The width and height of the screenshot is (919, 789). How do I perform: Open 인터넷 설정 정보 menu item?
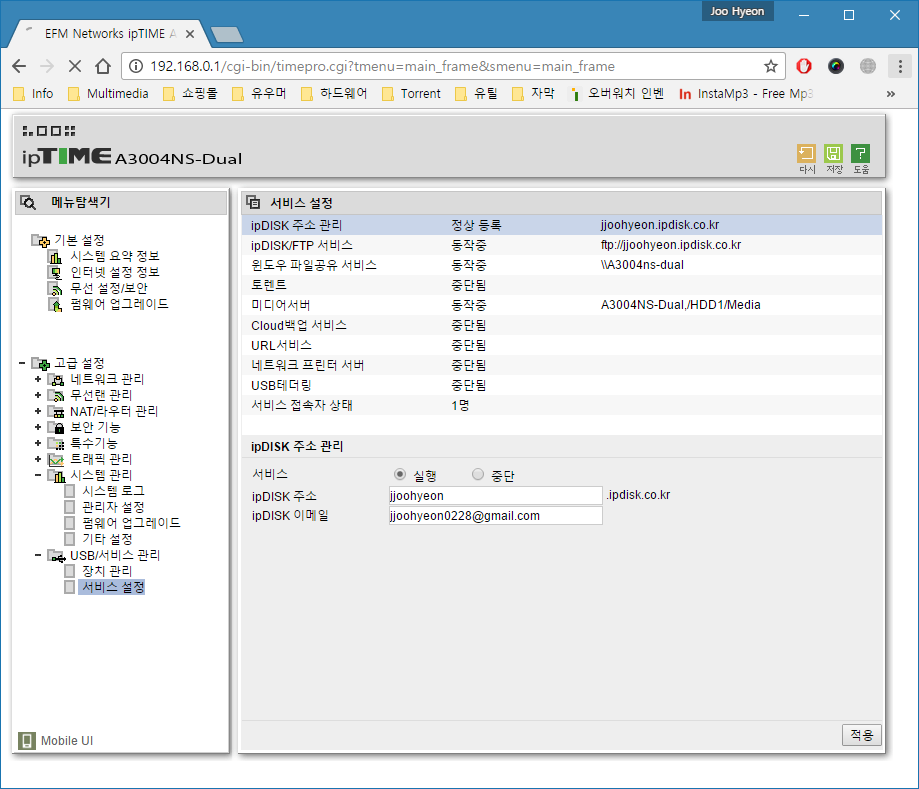115,272
